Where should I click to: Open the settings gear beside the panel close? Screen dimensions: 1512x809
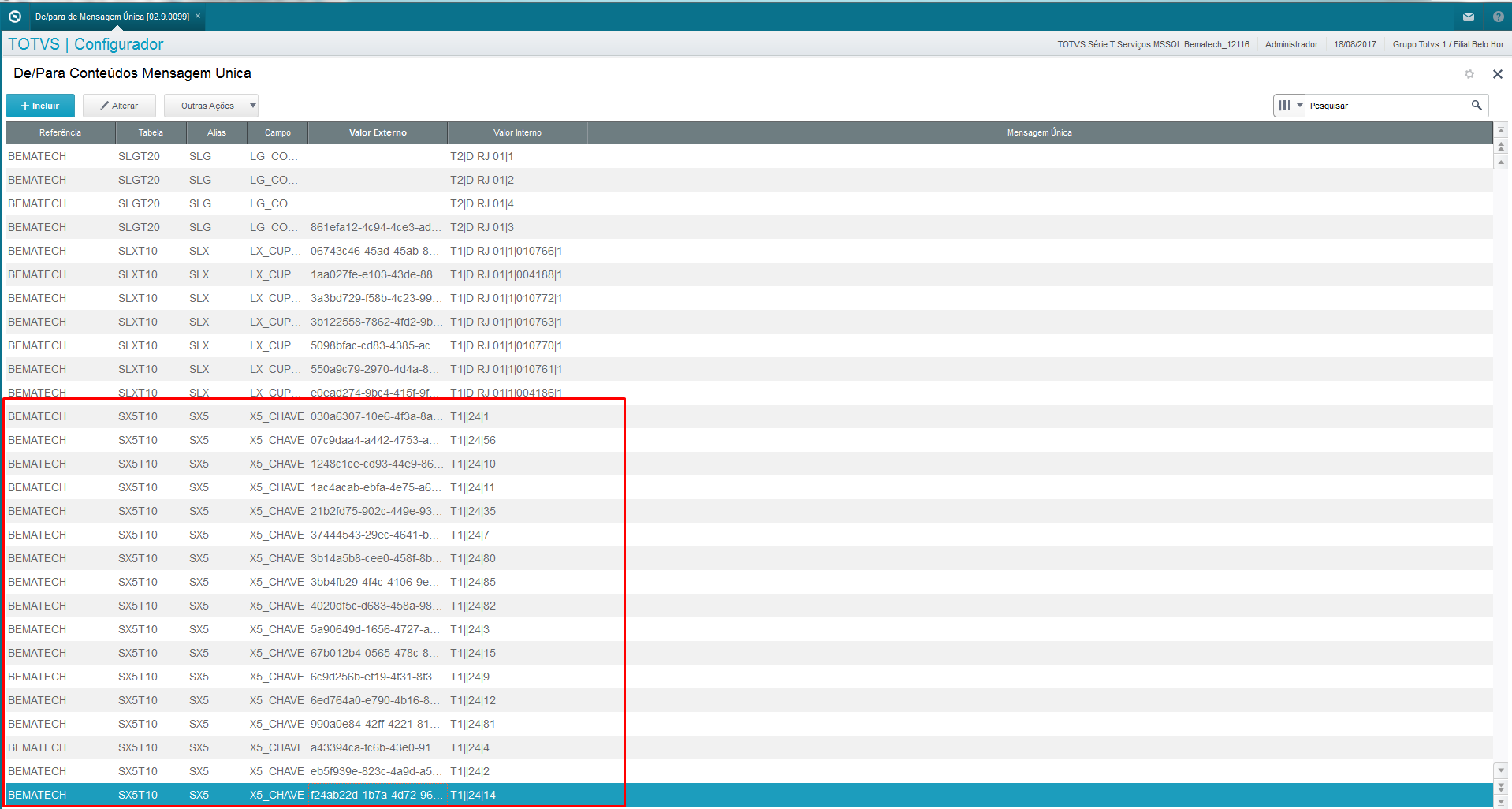[1469, 74]
